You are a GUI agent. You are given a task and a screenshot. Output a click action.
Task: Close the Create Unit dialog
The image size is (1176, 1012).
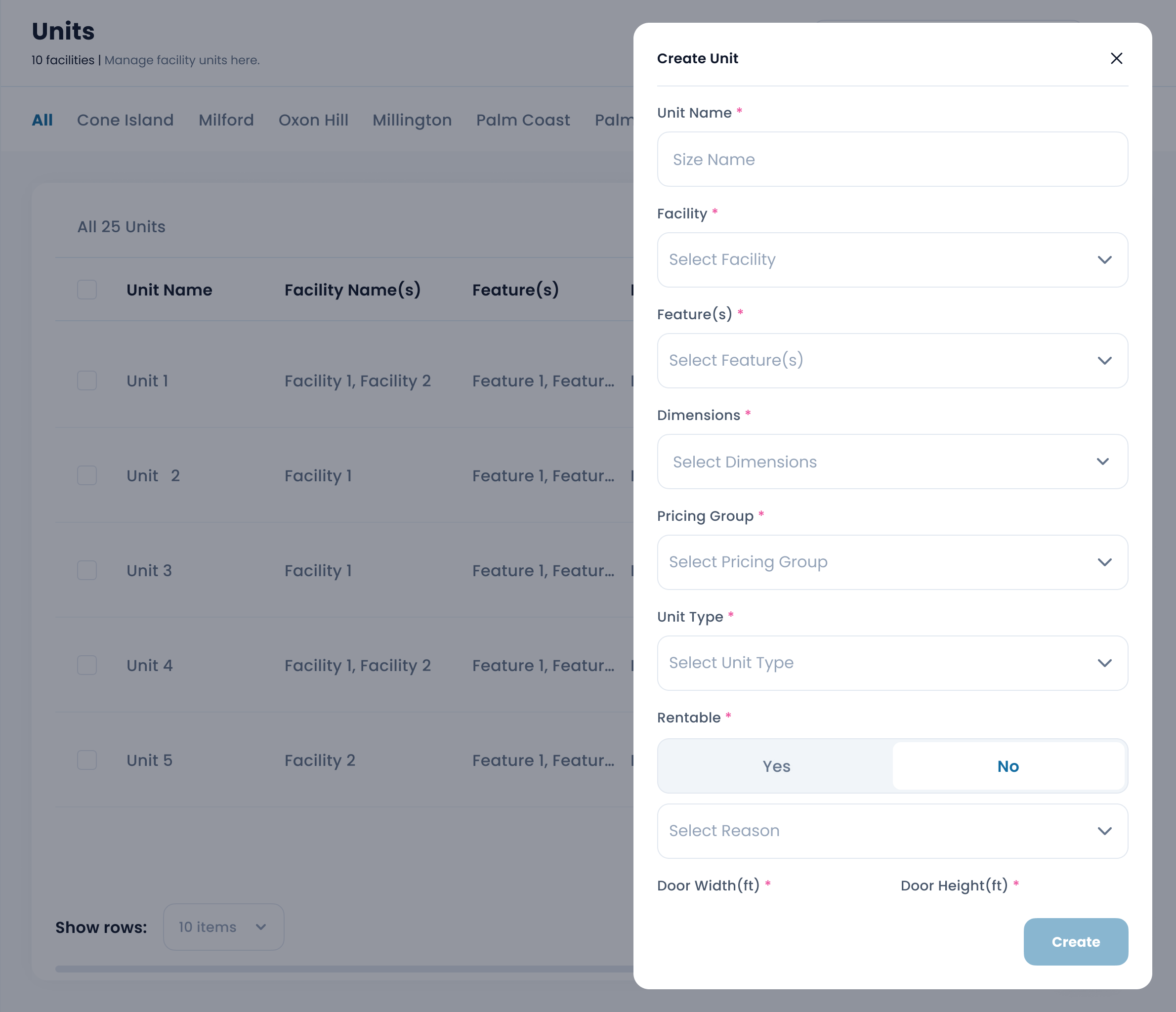pos(1116,58)
